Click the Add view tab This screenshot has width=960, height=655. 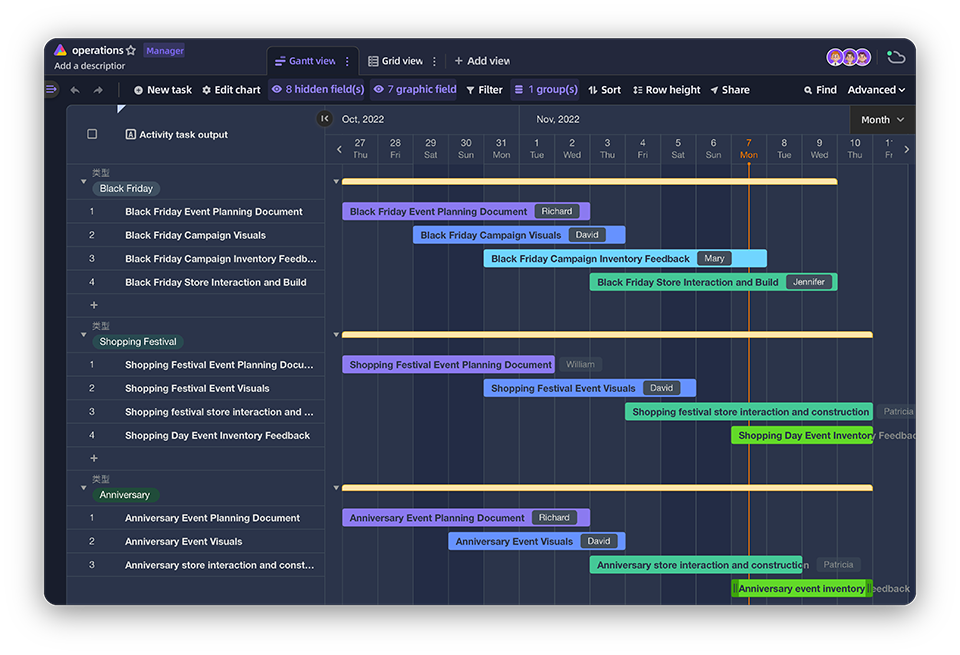coord(482,61)
